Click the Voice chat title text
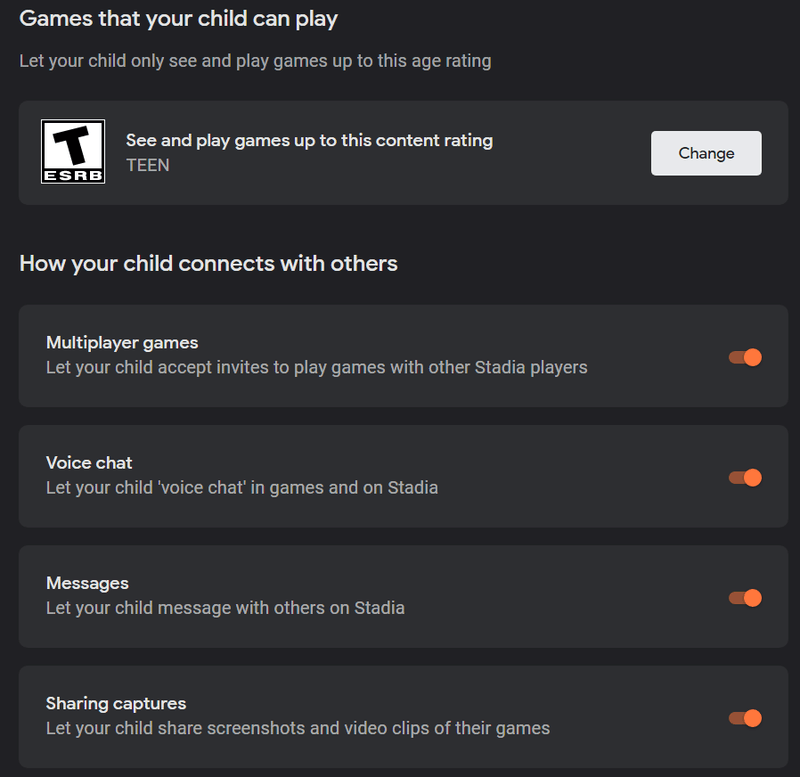The height and width of the screenshot is (777, 800). pyautogui.click(x=89, y=463)
